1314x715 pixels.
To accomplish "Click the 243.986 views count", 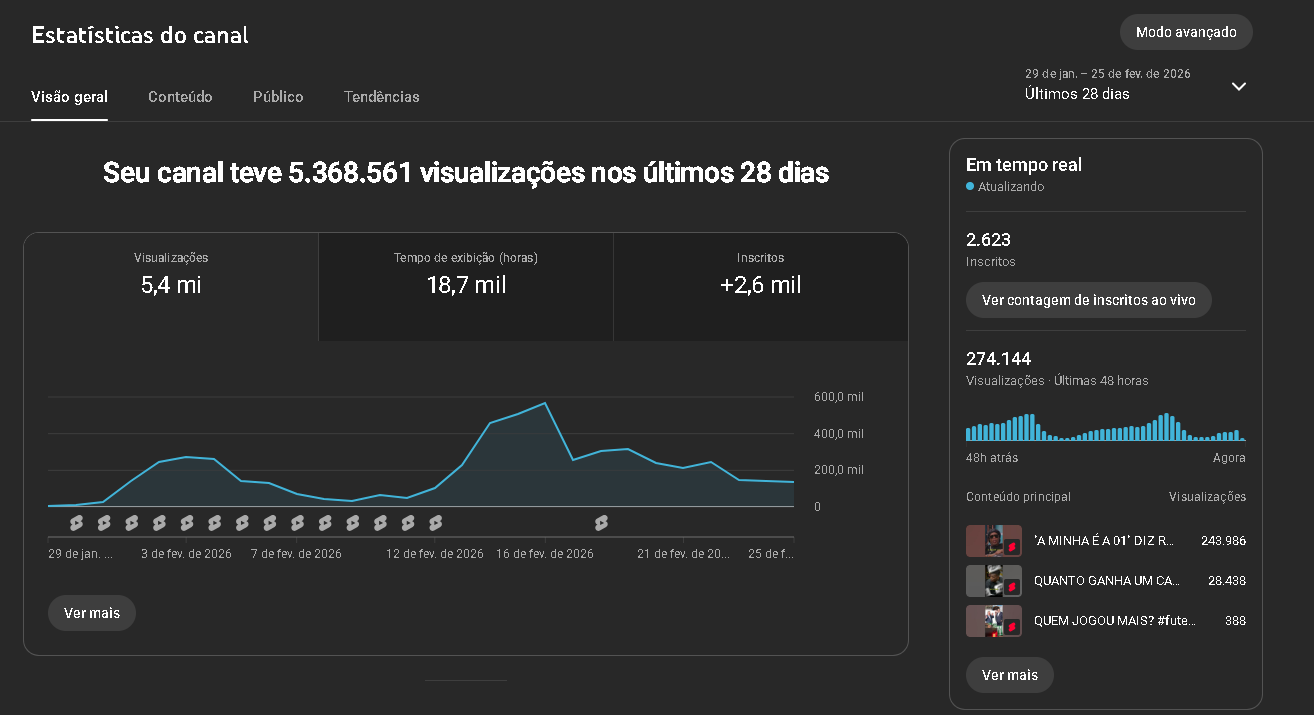I will click(1224, 541).
